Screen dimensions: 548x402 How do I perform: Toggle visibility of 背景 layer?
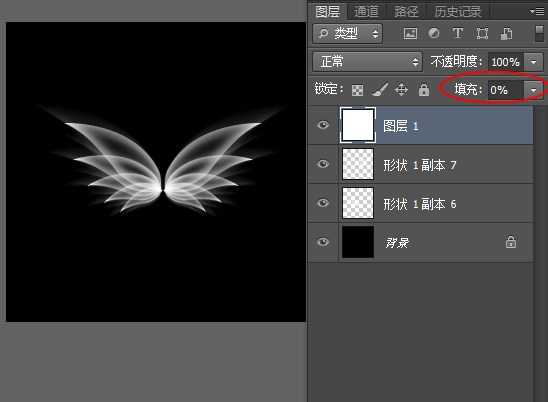pos(323,242)
